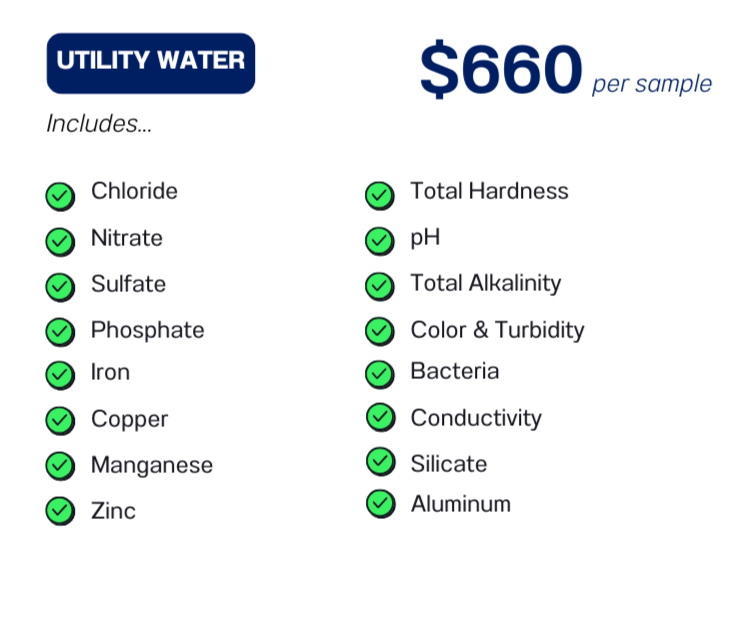Click the green checkmark beside Nitrate
The height and width of the screenshot is (629, 747).
click(x=61, y=242)
